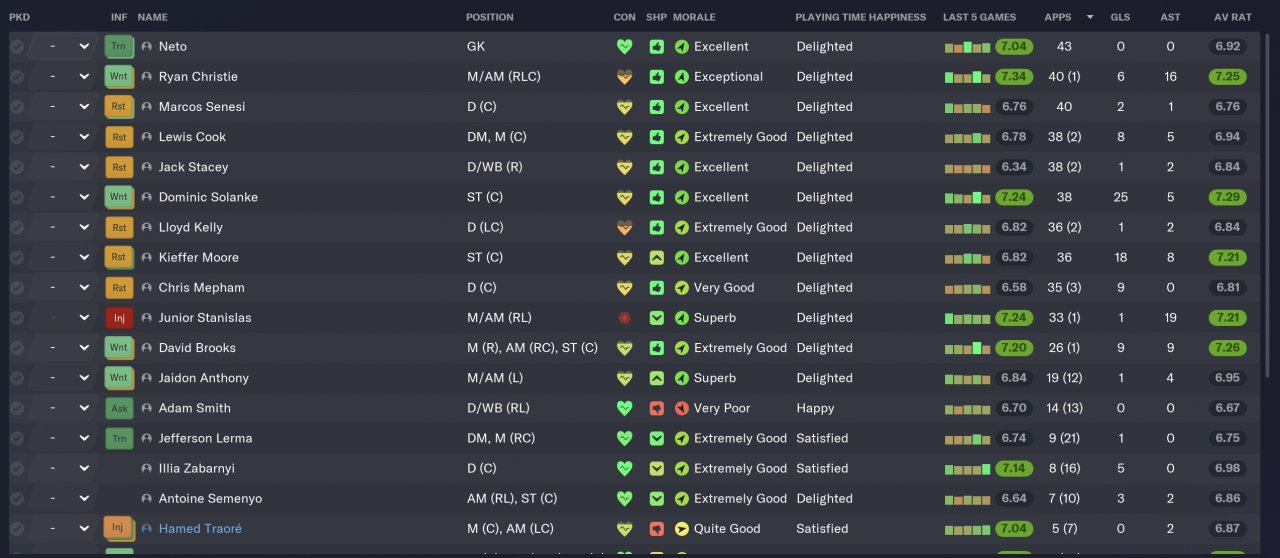Click Ryan Christie's last 5 games form bars
Screen dimensions: 1280x558
(966, 77)
